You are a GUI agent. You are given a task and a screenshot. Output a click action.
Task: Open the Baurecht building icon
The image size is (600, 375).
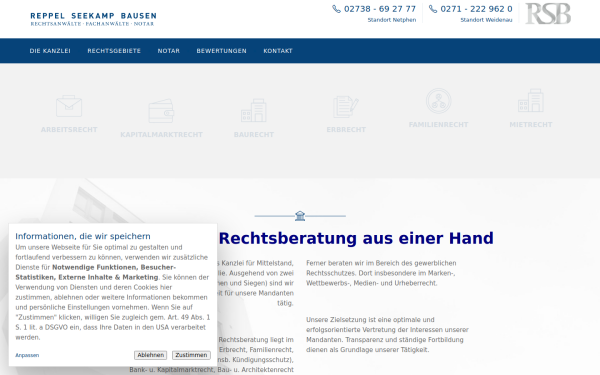[254, 111]
